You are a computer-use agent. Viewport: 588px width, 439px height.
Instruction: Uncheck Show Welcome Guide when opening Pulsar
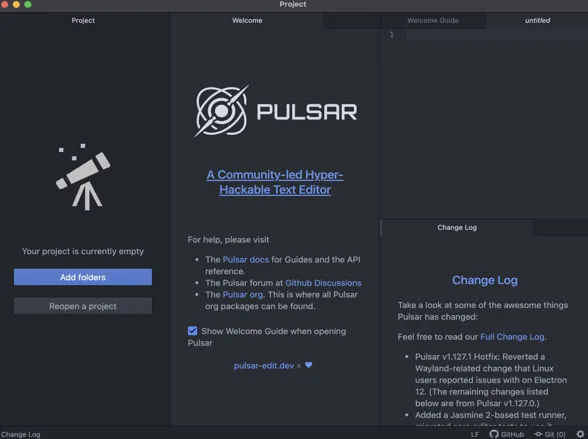pos(192,331)
